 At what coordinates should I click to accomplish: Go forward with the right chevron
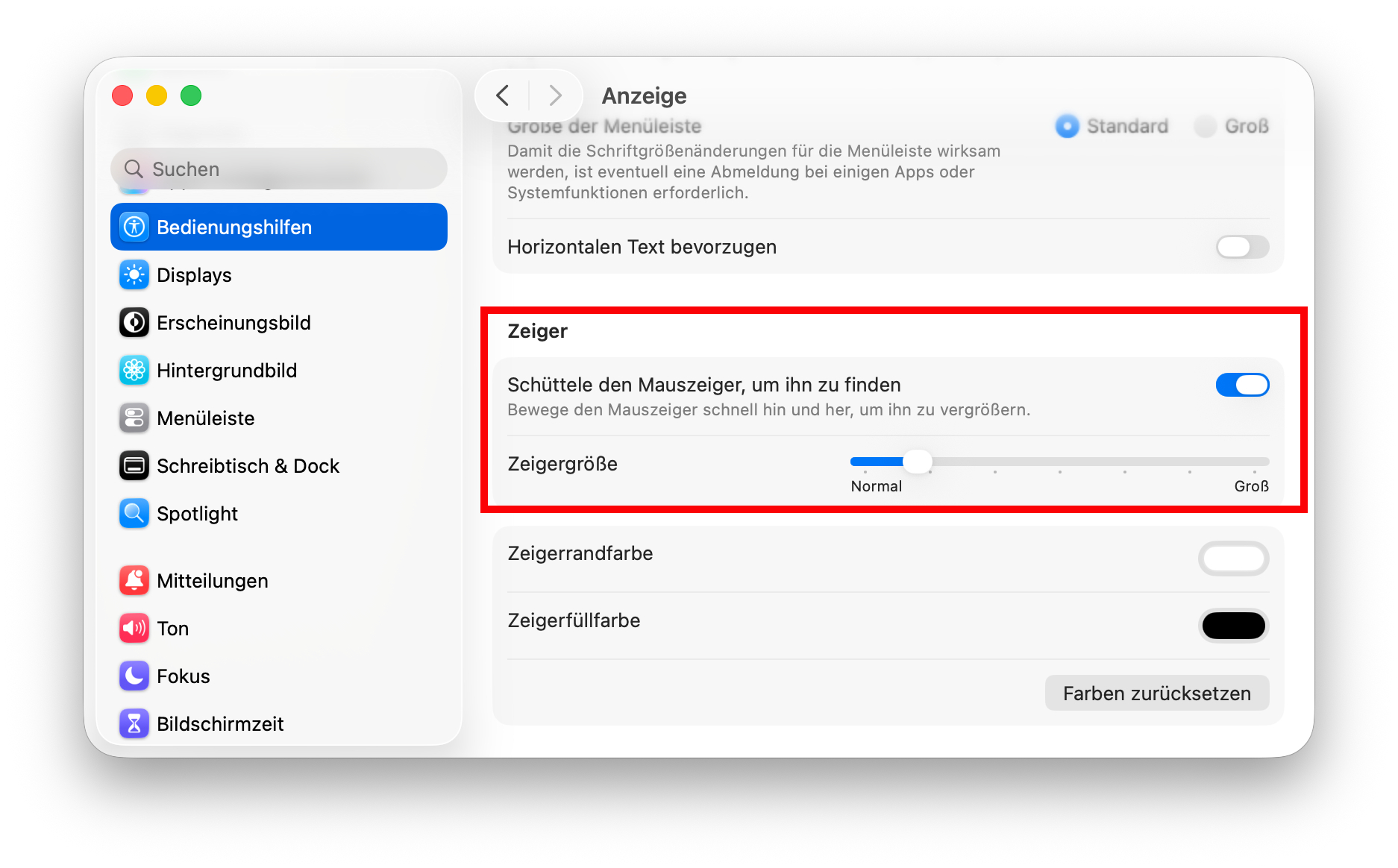coord(555,95)
